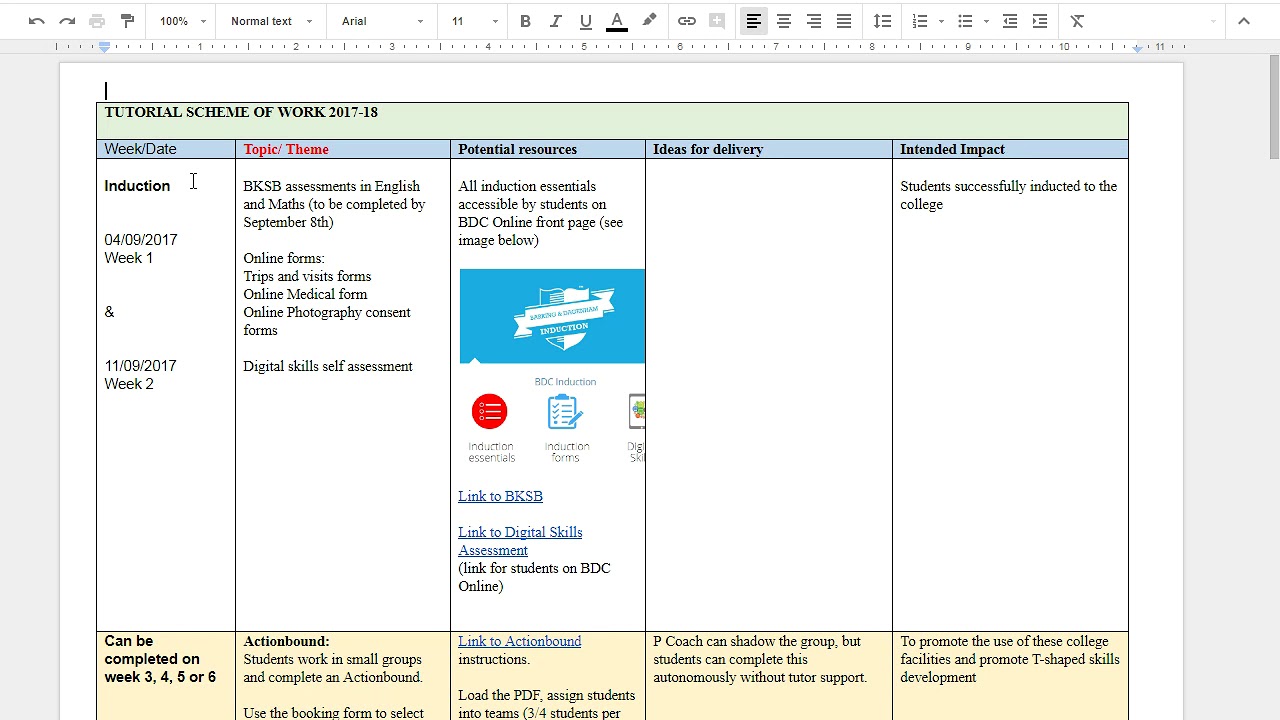Open the Normal text styles dropdown
The height and width of the screenshot is (720, 1280).
pos(271,21)
